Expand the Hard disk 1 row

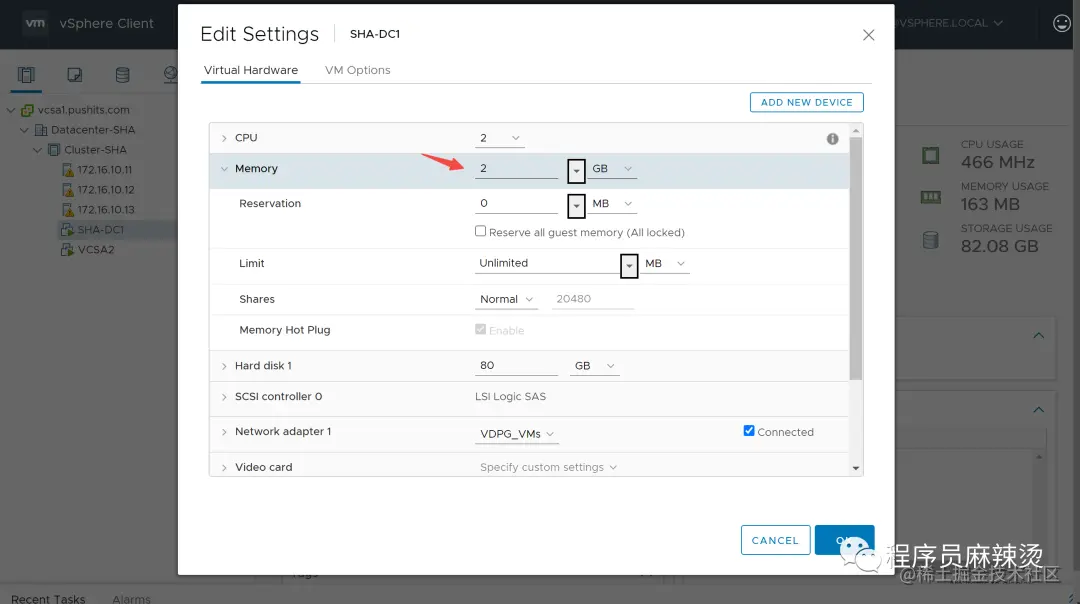[x=224, y=366]
